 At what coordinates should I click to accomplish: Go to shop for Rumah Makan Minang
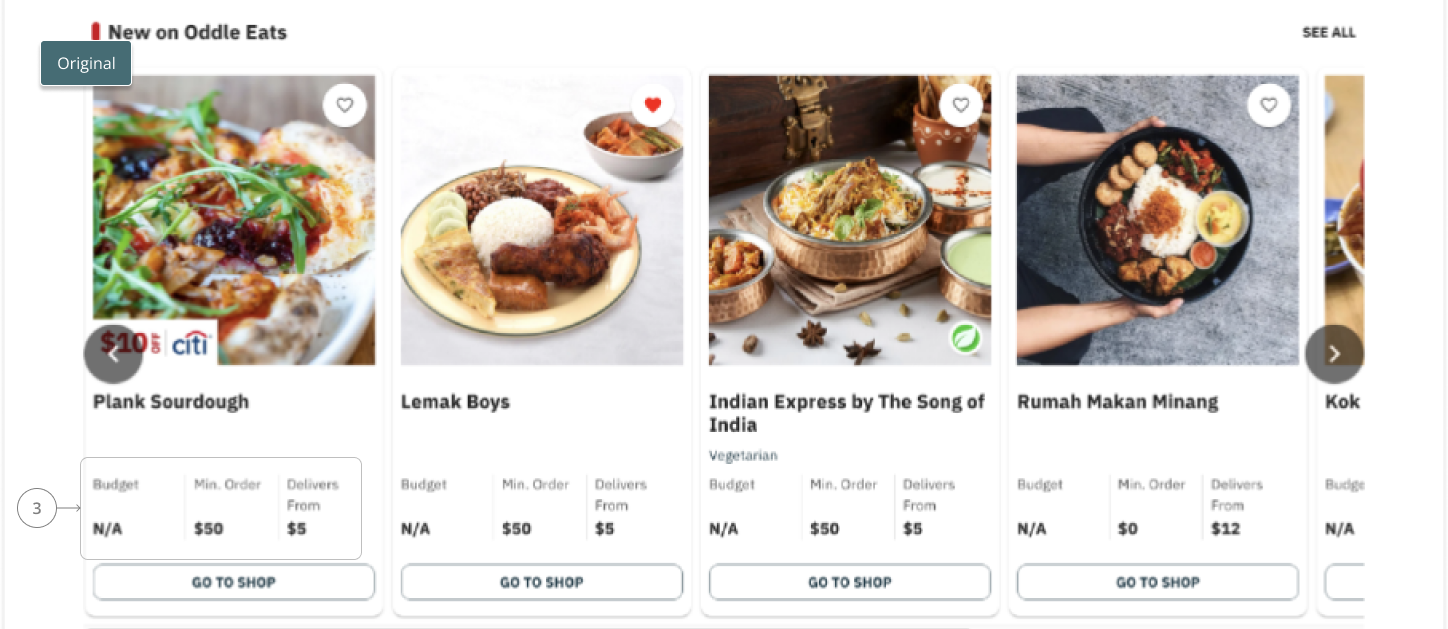click(1158, 582)
